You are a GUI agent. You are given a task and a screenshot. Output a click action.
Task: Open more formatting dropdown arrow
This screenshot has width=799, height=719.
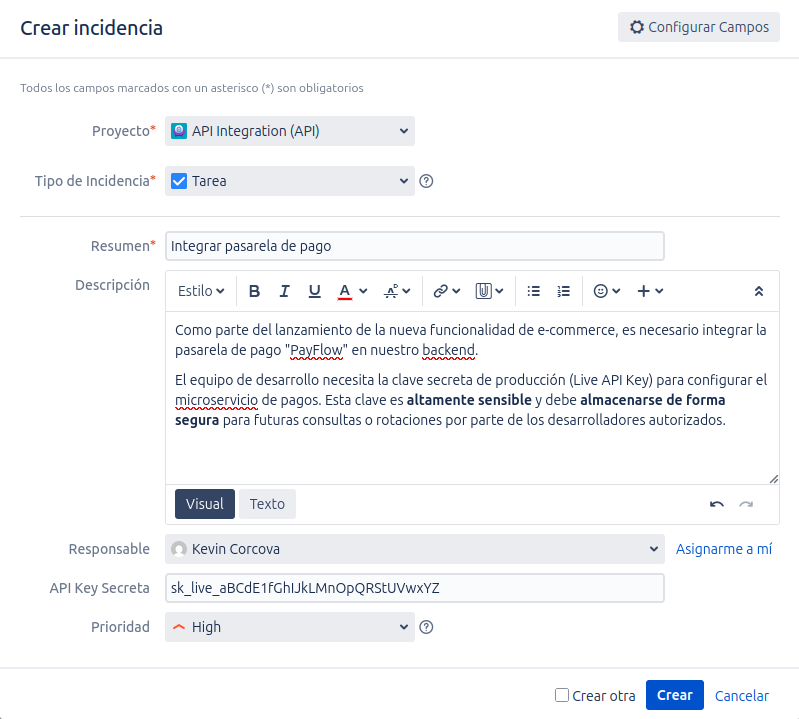(x=406, y=291)
